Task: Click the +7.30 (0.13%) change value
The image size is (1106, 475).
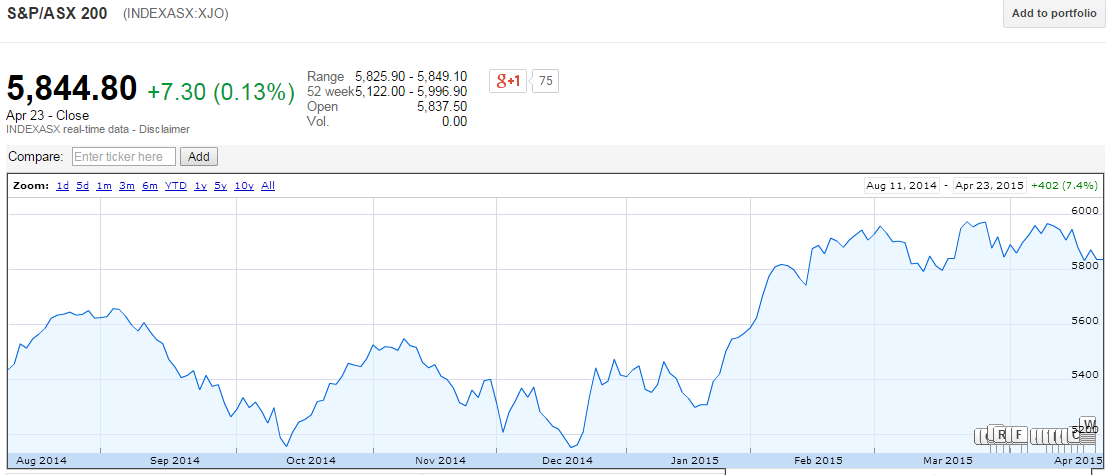Action: (221, 92)
